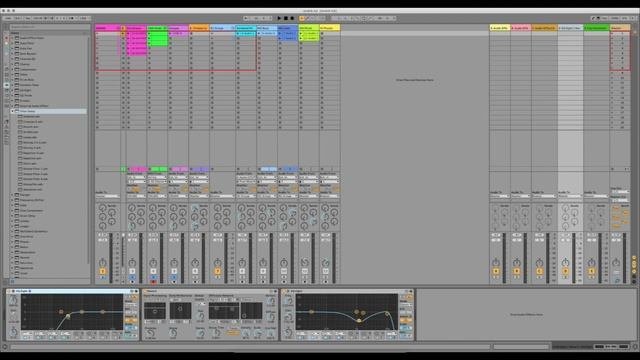The height and width of the screenshot is (360, 640).
Task: Select the first EQ Eight device title bar
Action: click(x=73, y=291)
